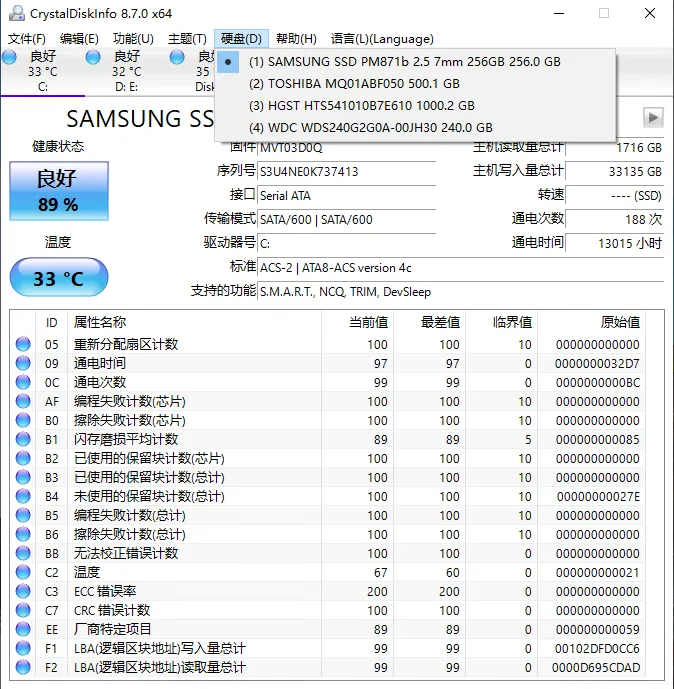Select the D: E: drive status orb
Screen dimensions: 674x689
(x=93, y=57)
